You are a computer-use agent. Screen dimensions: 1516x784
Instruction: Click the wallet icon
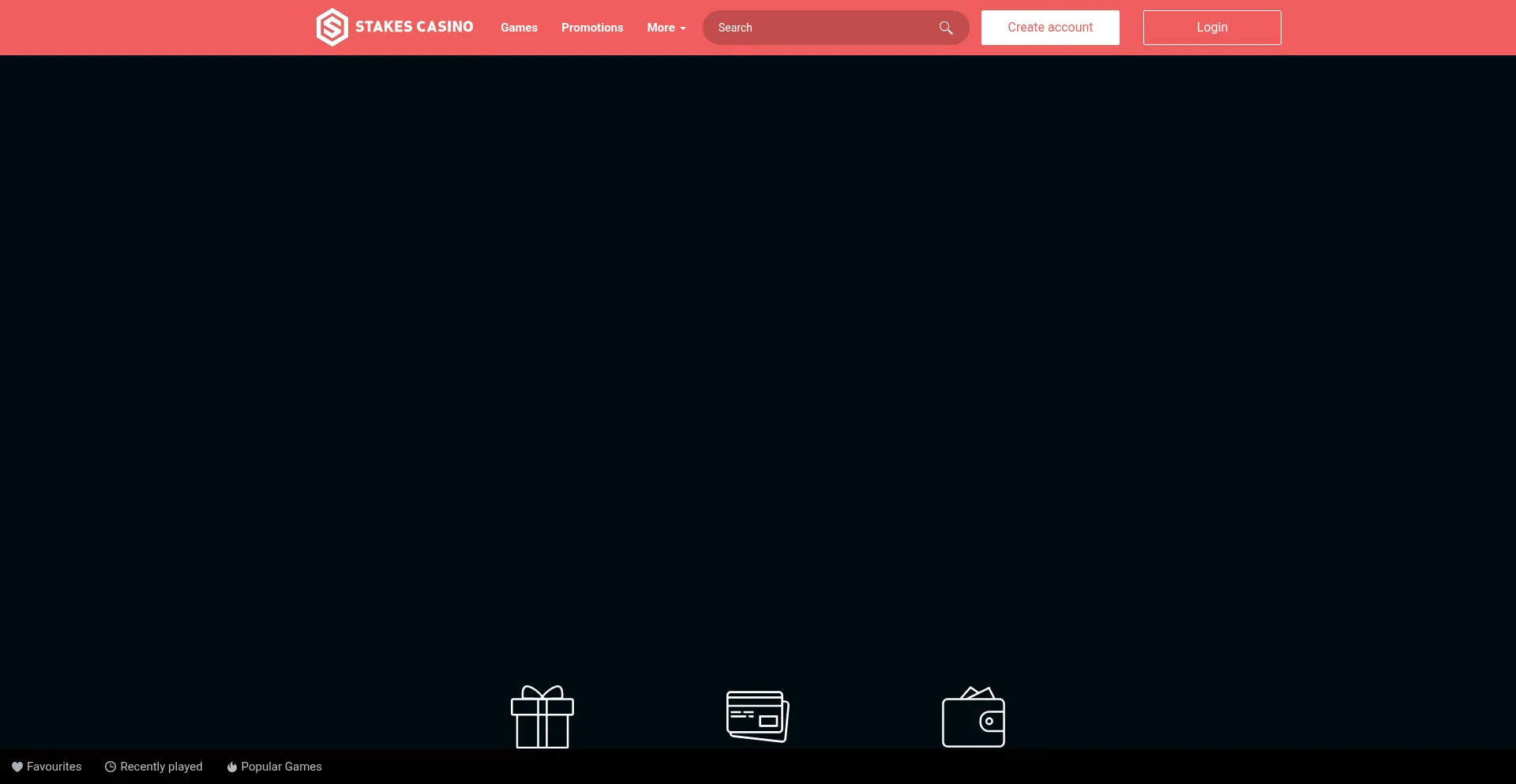coord(974,717)
